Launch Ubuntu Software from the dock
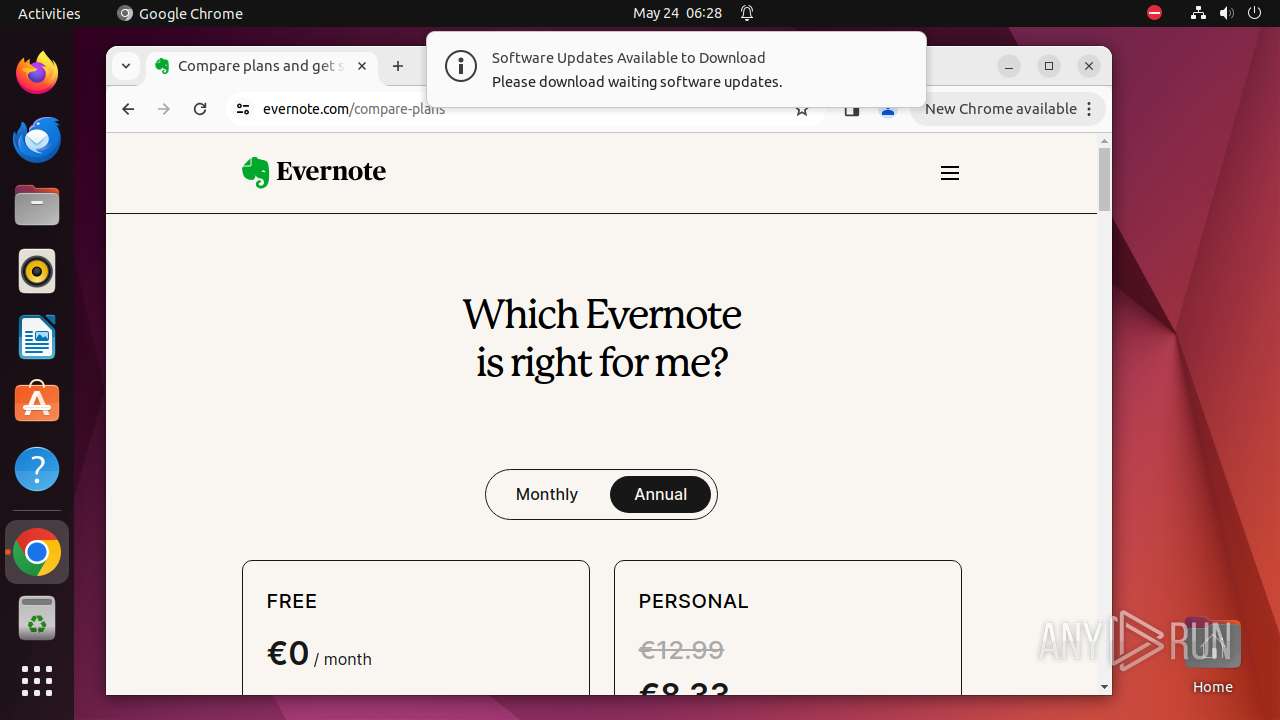Viewport: 1280px width, 720px height. tap(37, 402)
